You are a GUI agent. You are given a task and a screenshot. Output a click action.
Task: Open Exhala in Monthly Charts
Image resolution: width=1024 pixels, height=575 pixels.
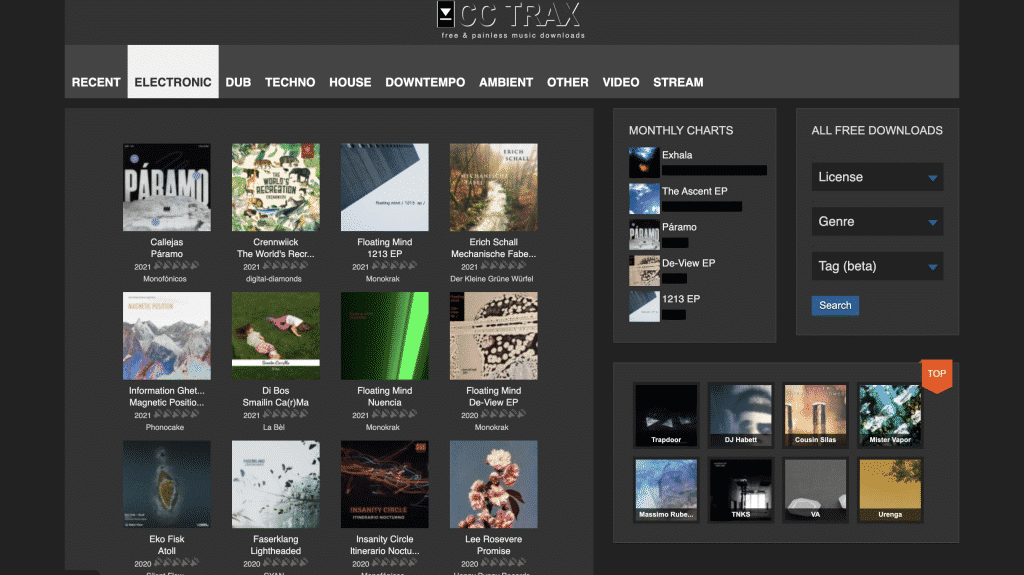pos(677,156)
